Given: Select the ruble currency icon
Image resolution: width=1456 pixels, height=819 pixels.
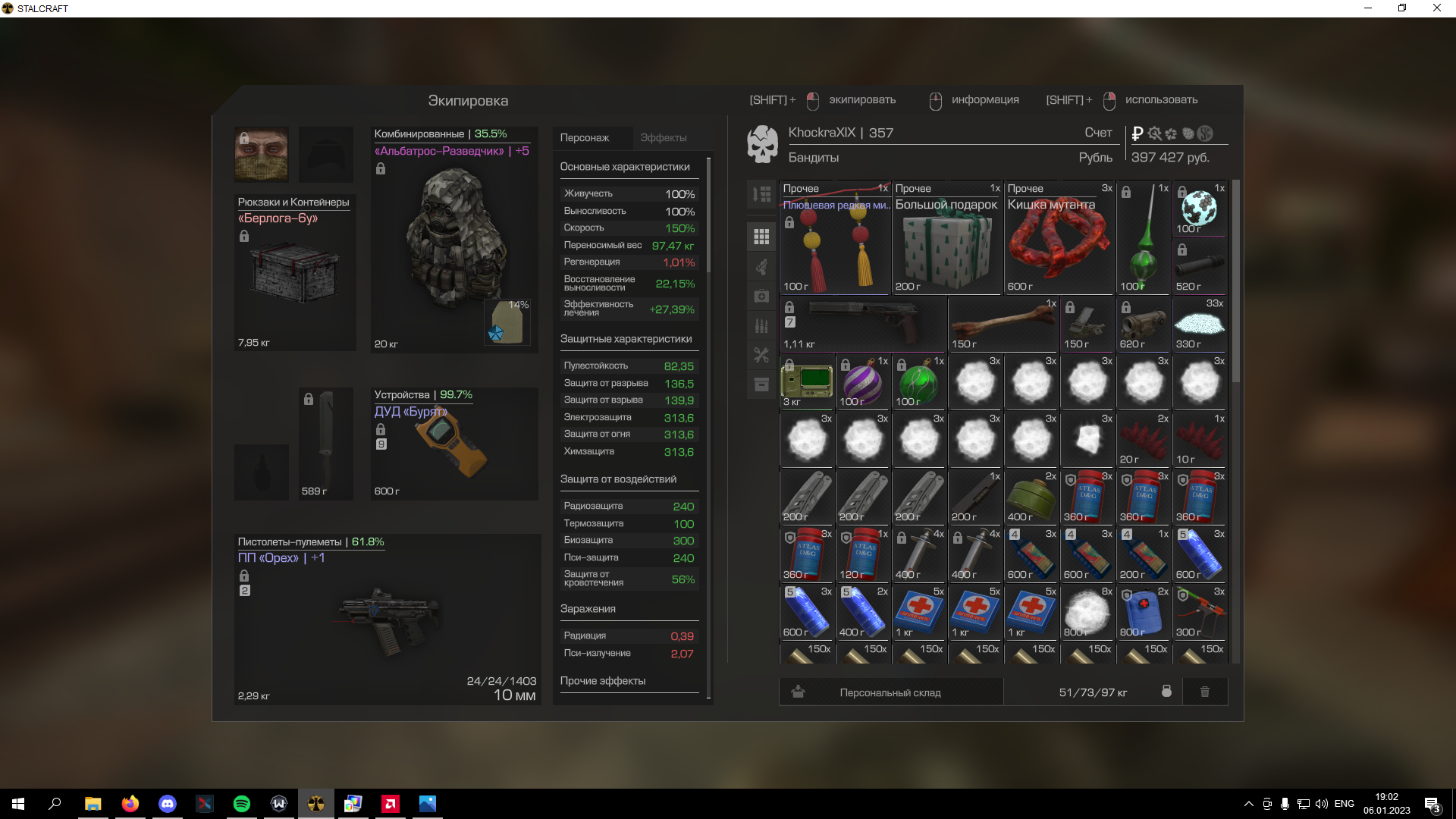Looking at the screenshot, I should (x=1137, y=133).
